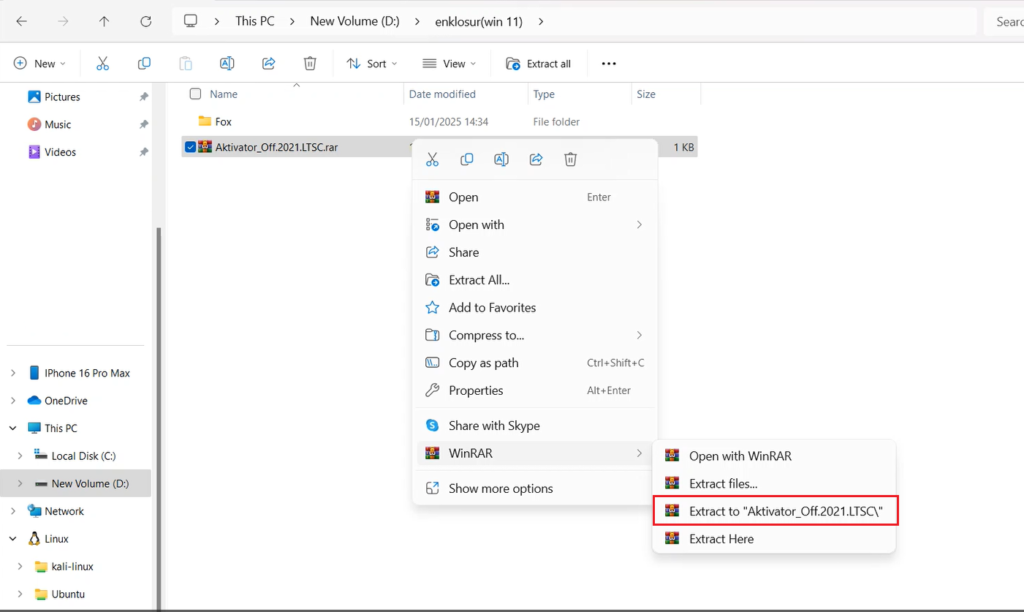This screenshot has height=612, width=1024.
Task: Click the Share icon in the toolbar
Action: (x=268, y=63)
